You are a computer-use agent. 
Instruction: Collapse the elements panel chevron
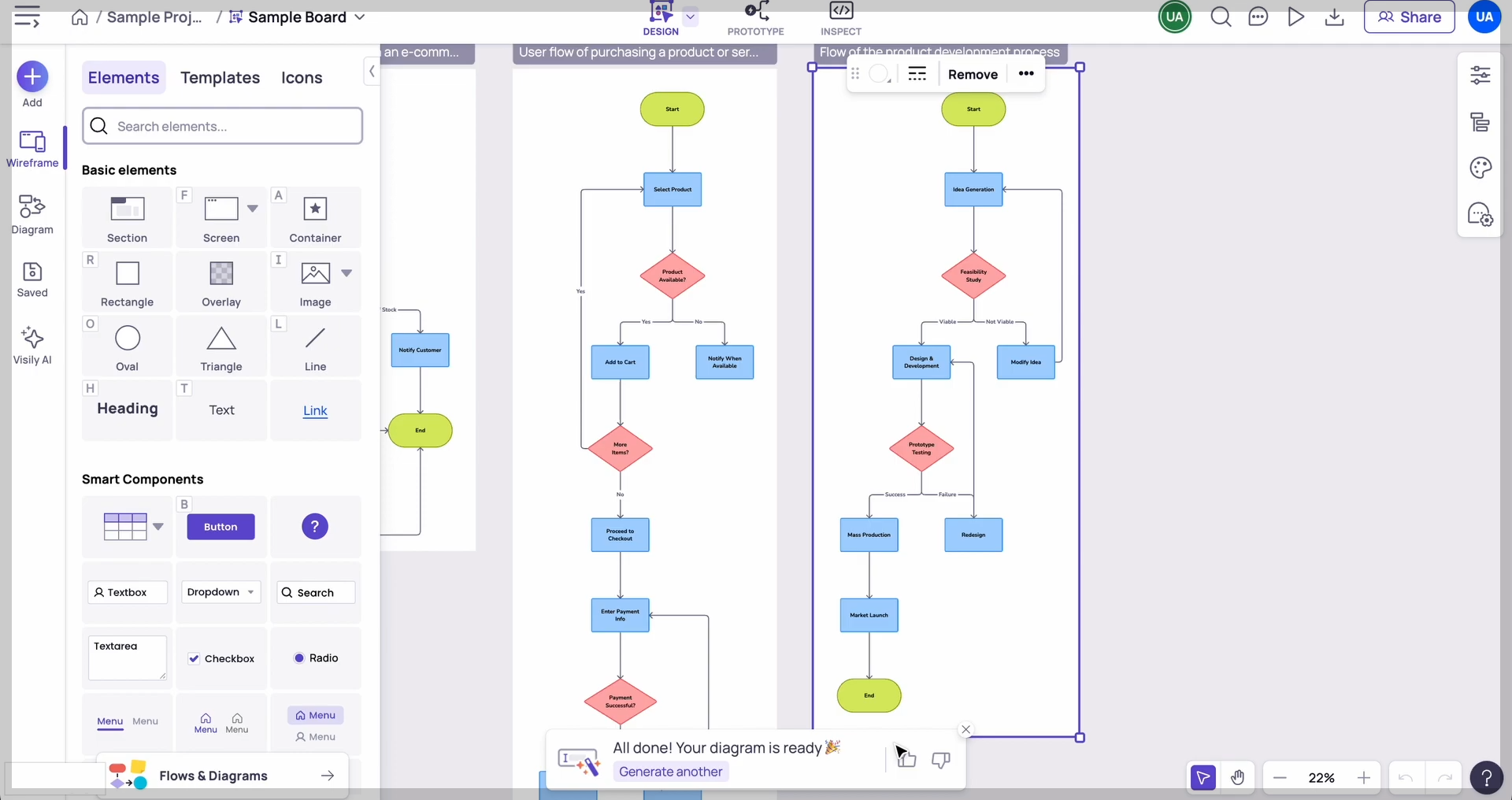click(372, 72)
